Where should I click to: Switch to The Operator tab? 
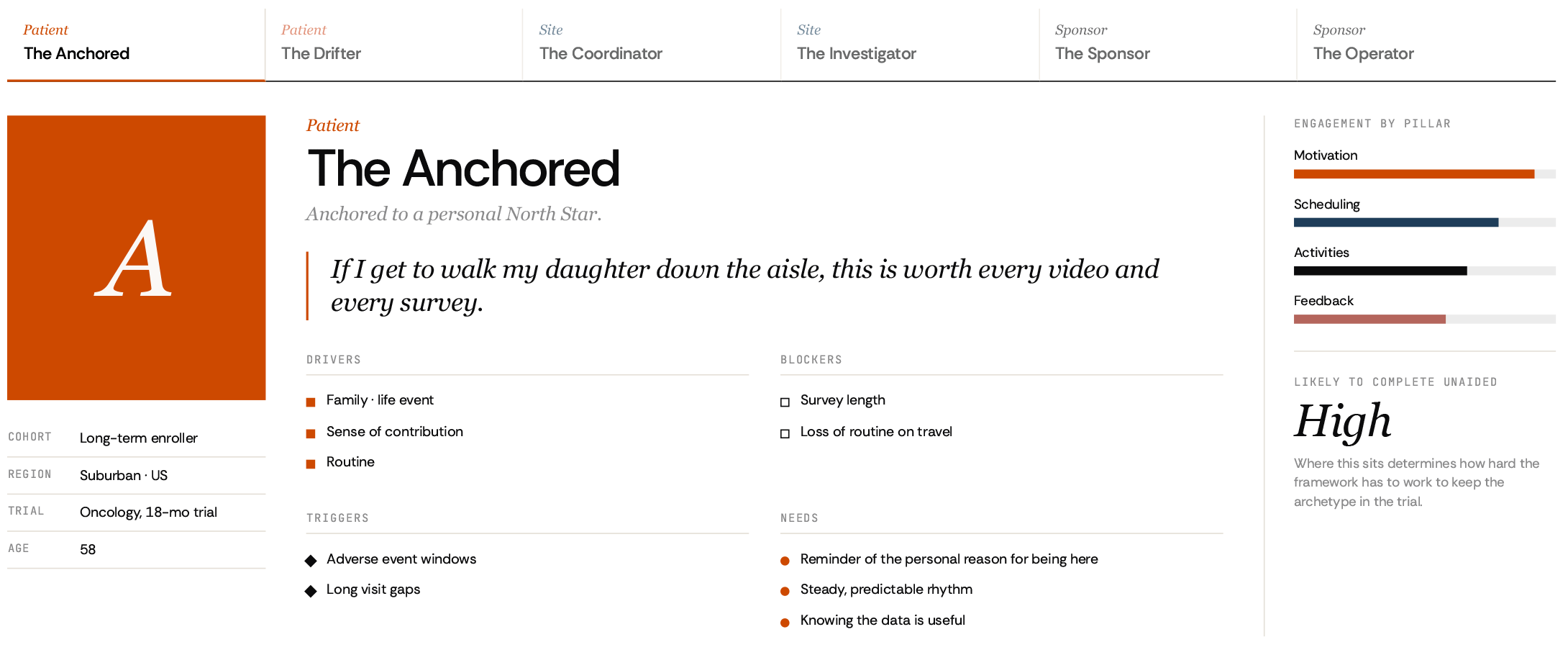tap(1426, 44)
